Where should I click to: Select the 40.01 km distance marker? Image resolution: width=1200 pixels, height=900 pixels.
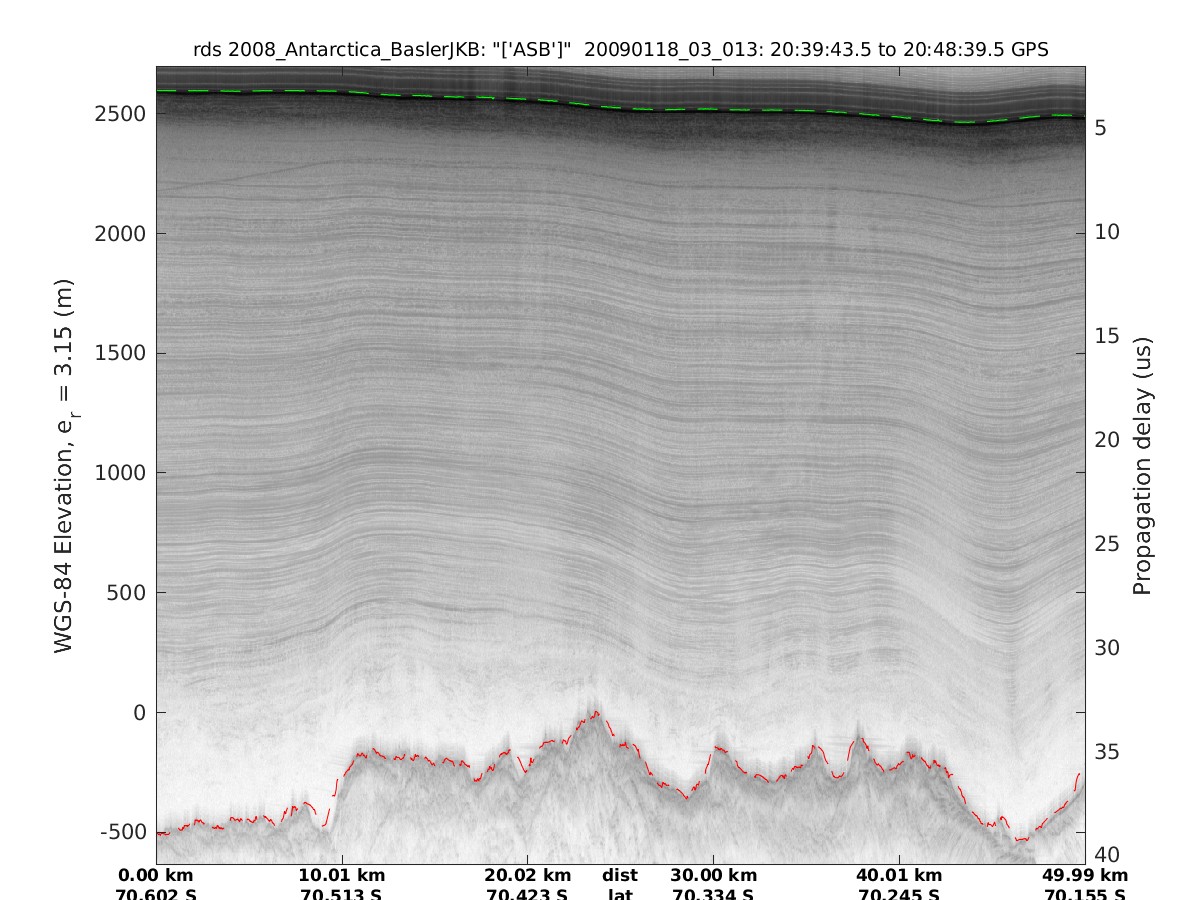(899, 877)
